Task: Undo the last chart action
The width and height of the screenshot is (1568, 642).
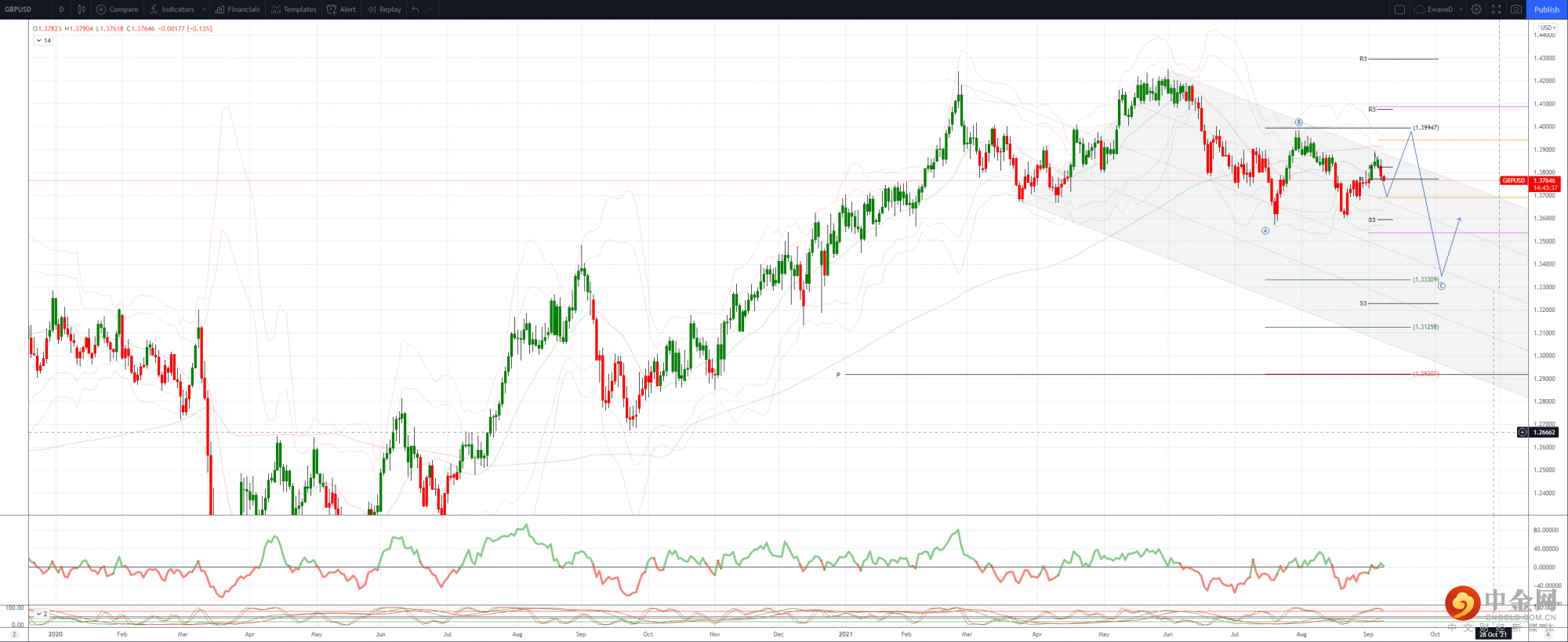Action: pyautogui.click(x=416, y=9)
